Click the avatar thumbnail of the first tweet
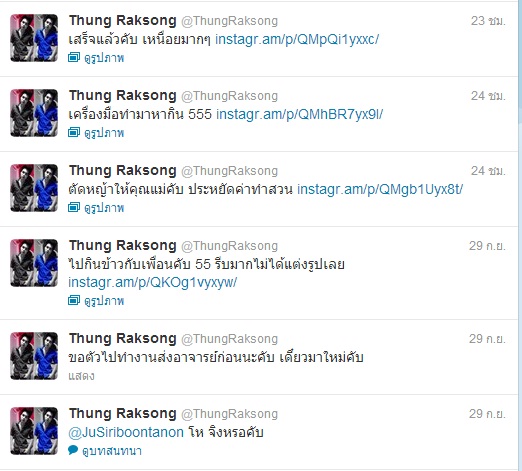The image size is (522, 471). [34, 38]
